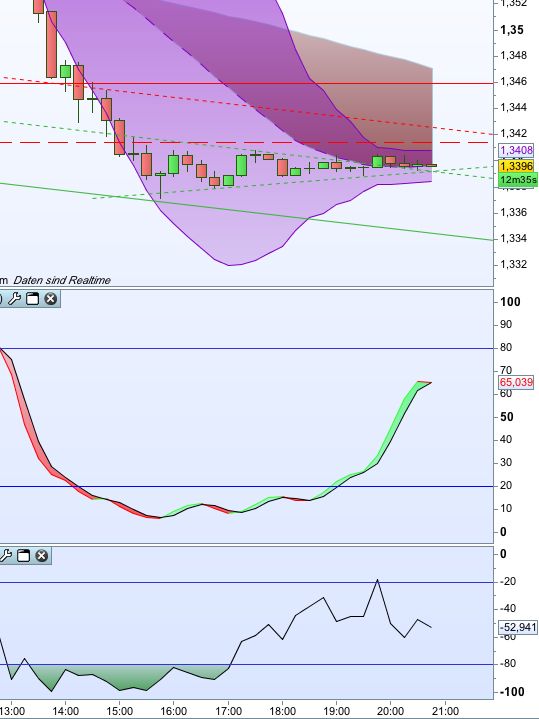Click the 1,348 price axis label
Screen dimensions: 539x719
514,56
